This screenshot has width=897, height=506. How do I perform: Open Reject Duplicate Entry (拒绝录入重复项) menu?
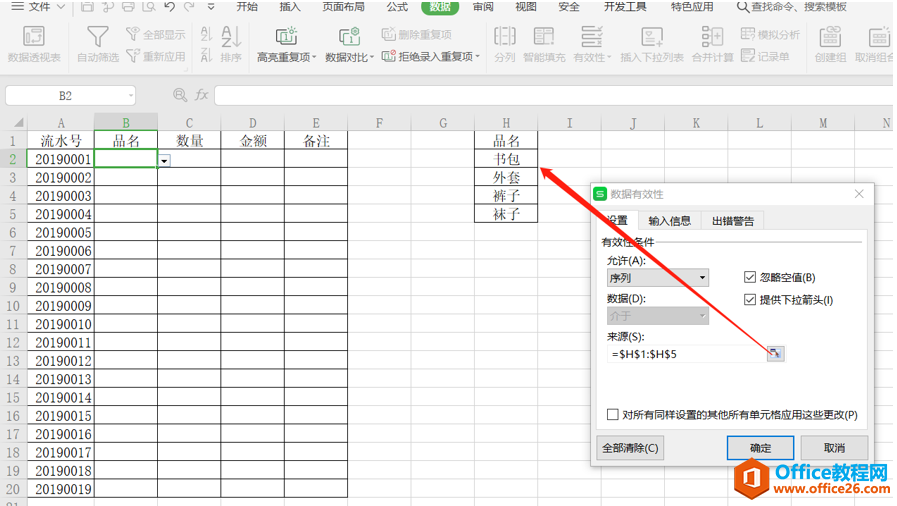tap(431, 56)
